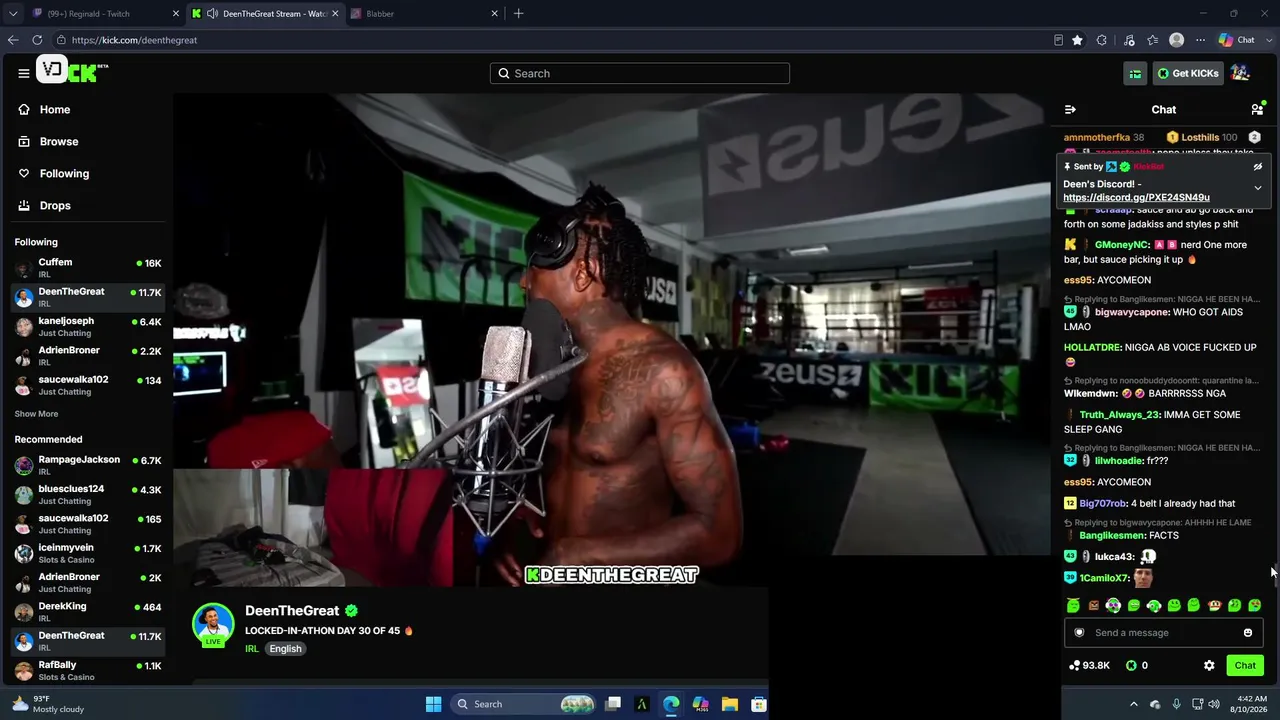Switch to the Blabber tab
This screenshot has height=720, width=1280.
[423, 14]
